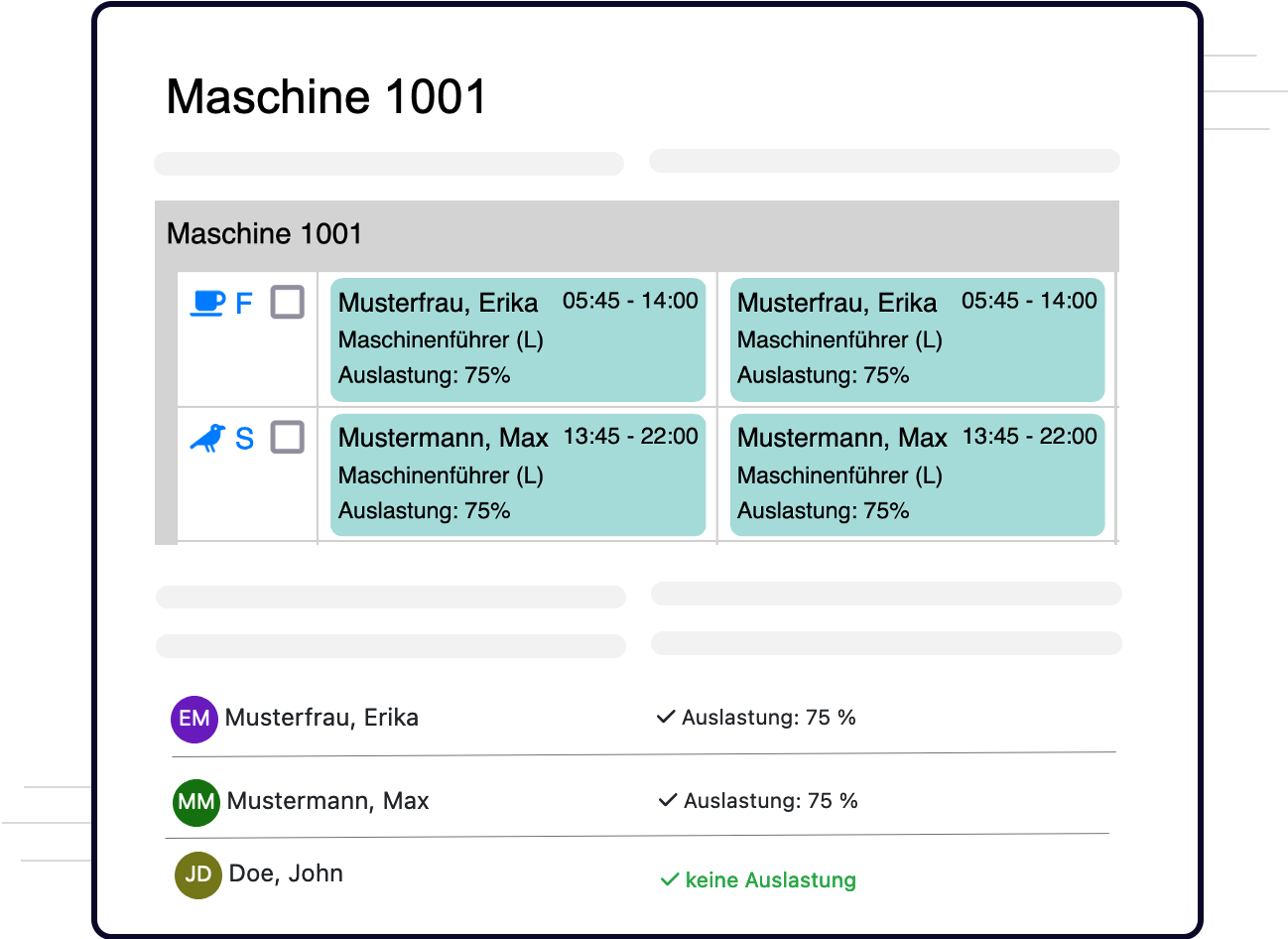The height and width of the screenshot is (939, 1288).
Task: Select Doe, John in employee list
Action: pos(286,873)
